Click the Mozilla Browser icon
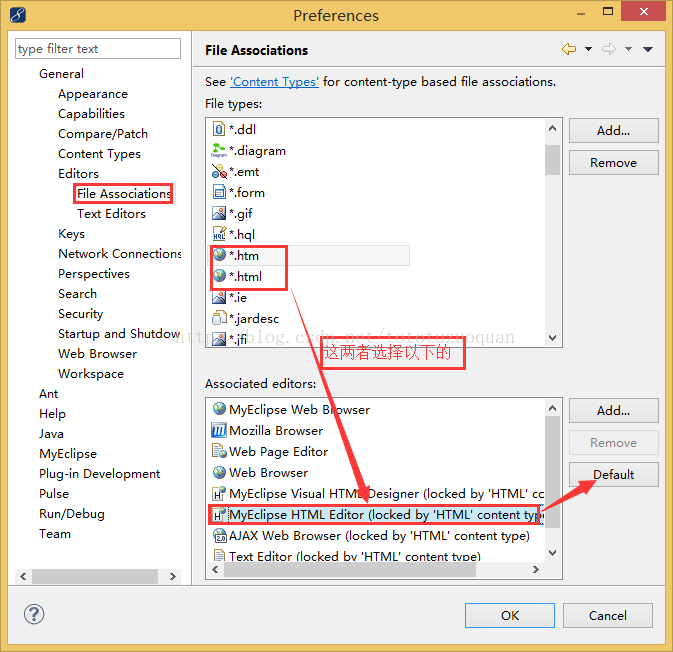 coord(219,430)
